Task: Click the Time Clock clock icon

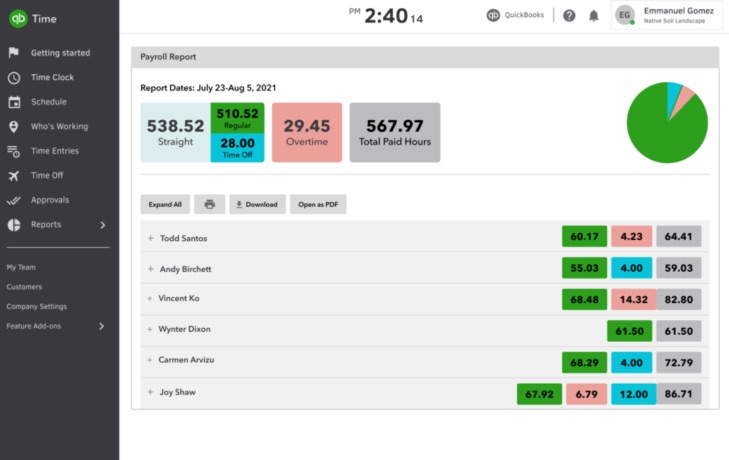Action: (x=13, y=78)
